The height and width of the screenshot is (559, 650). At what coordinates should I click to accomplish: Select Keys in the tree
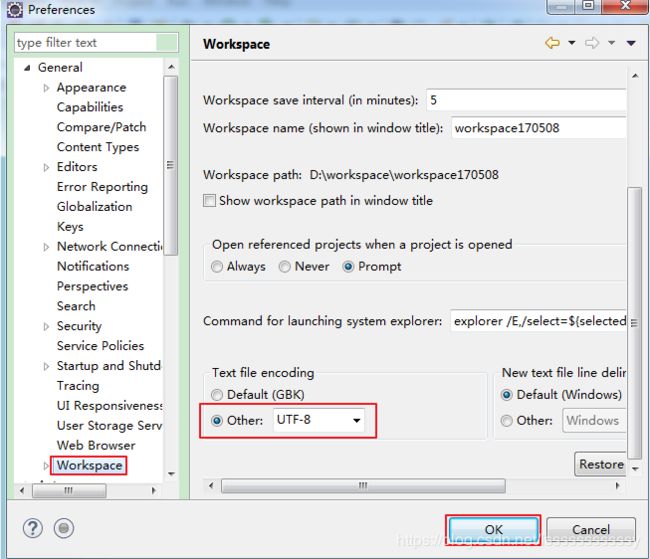[x=70, y=227]
